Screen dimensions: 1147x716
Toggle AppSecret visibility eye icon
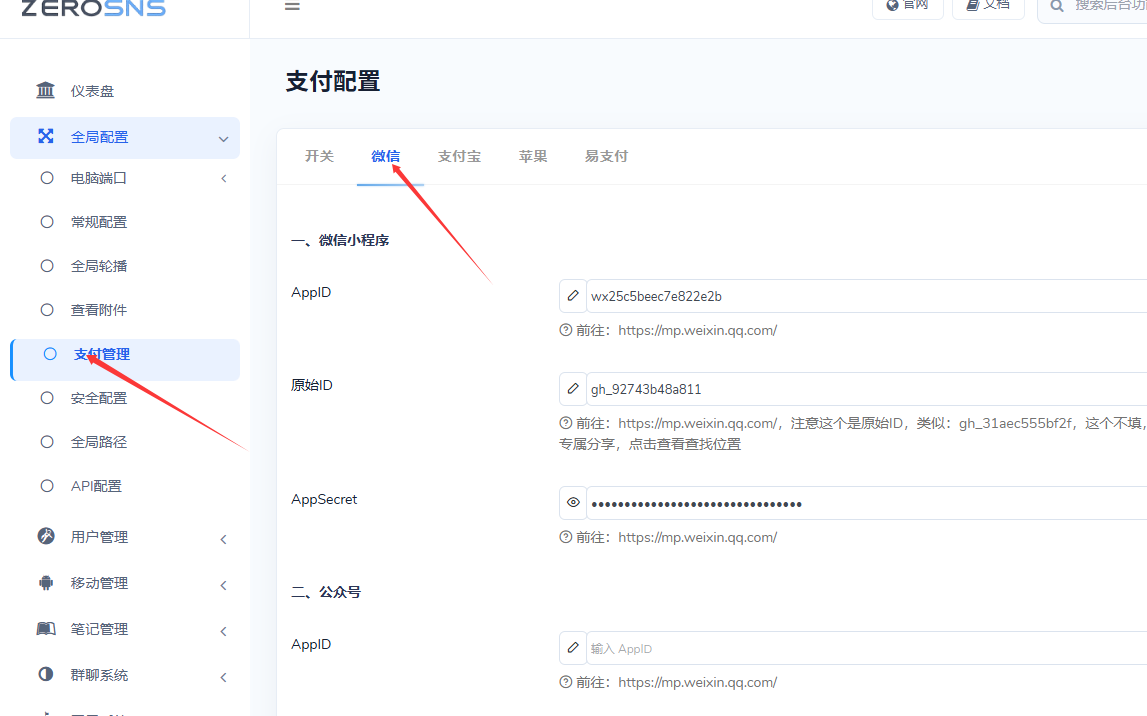(573, 502)
